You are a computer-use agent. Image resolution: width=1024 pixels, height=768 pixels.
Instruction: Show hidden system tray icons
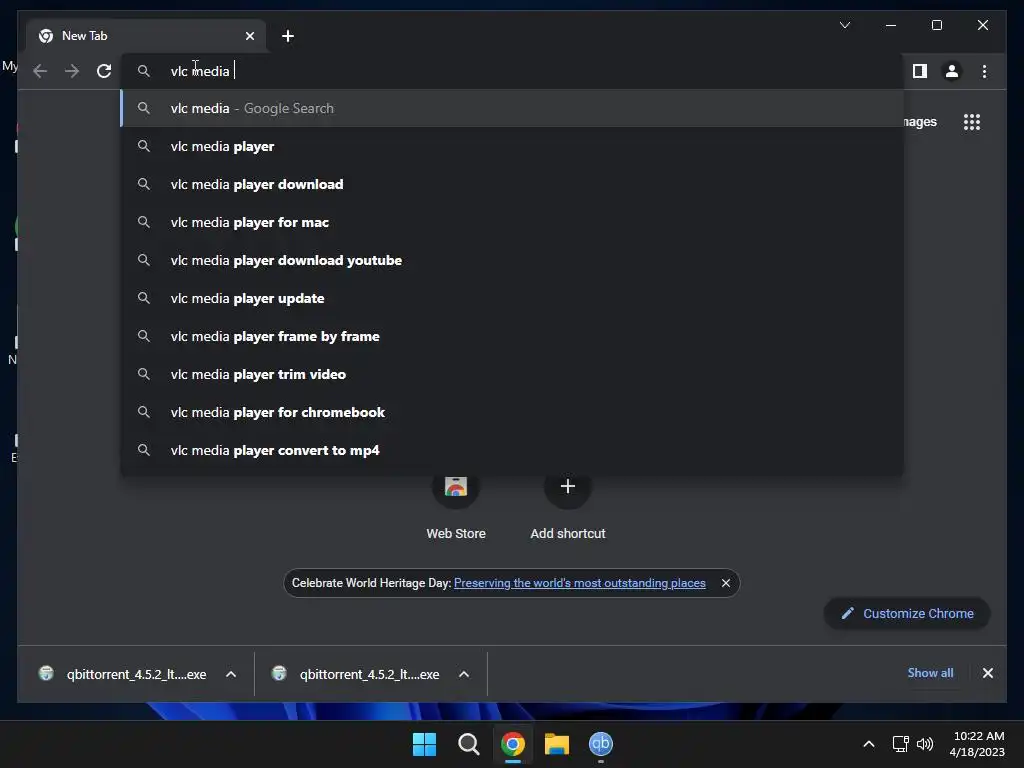point(869,744)
